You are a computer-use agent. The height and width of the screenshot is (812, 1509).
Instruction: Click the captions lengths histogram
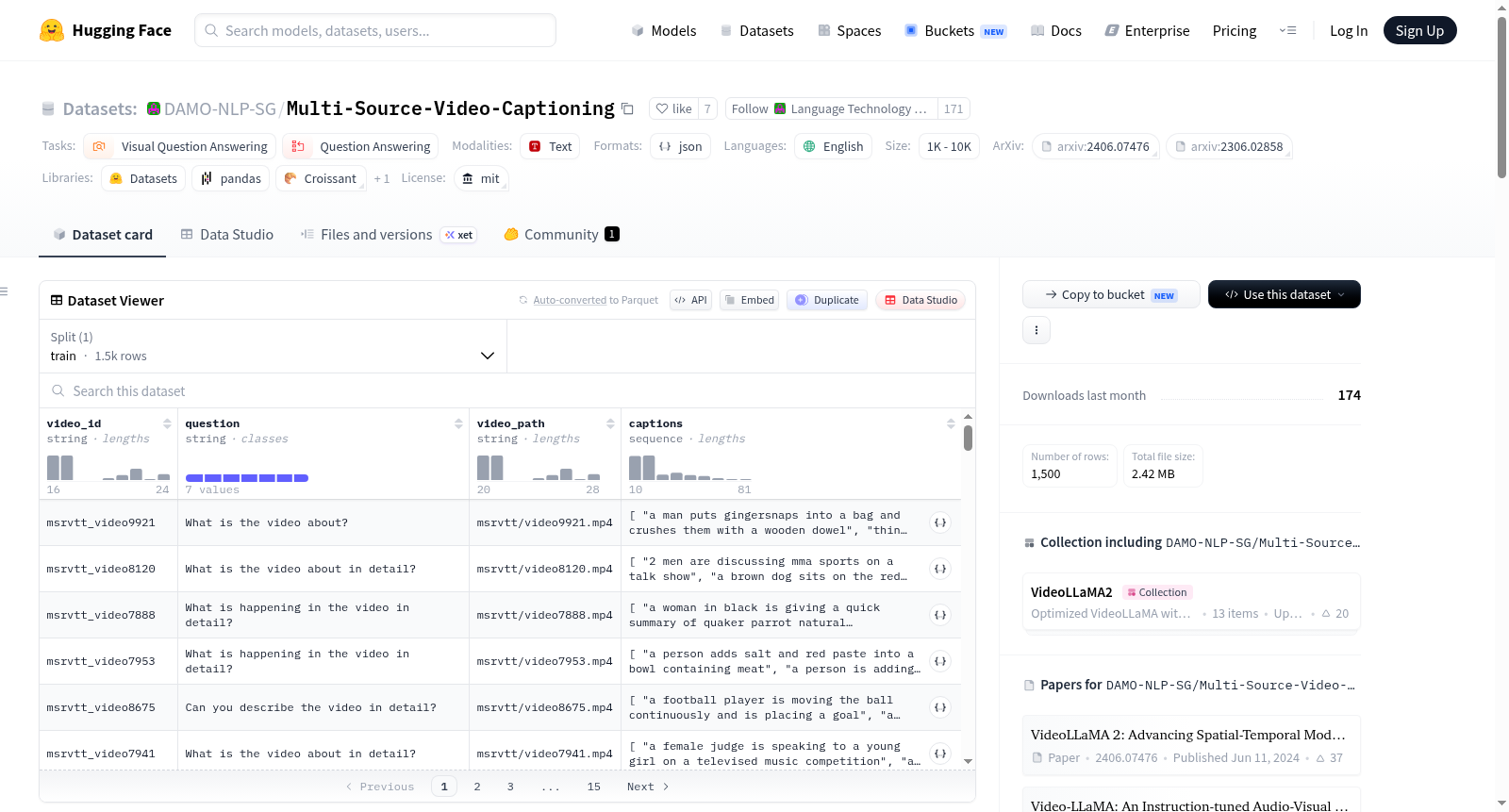(x=690, y=468)
